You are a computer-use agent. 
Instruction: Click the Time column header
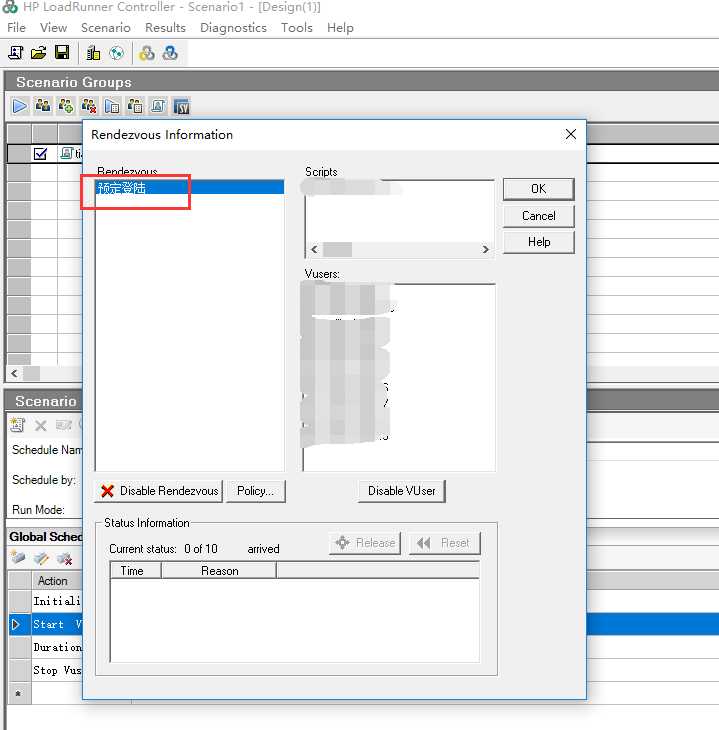click(136, 571)
